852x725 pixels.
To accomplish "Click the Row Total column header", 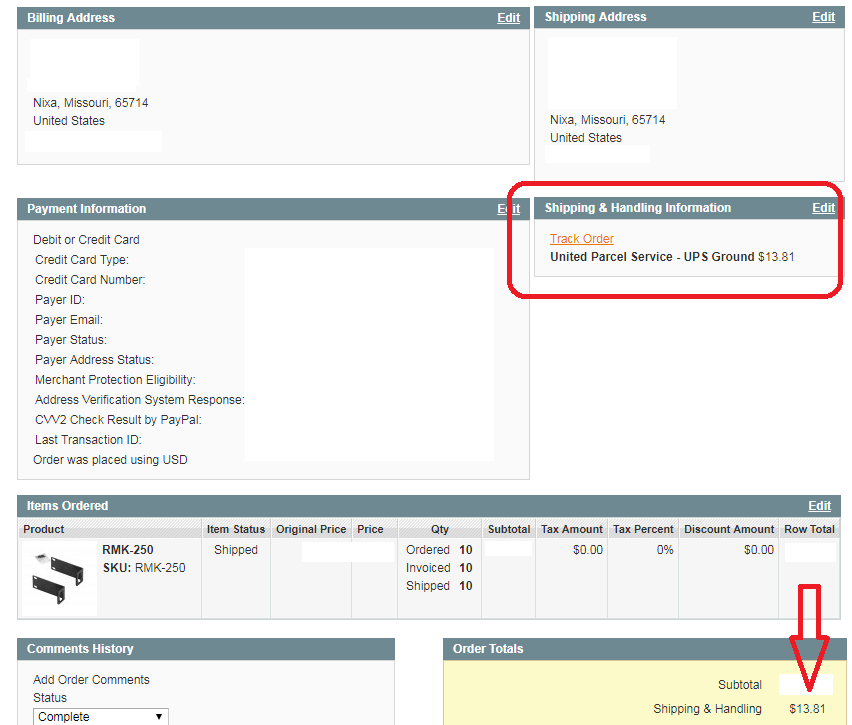I will pos(809,529).
